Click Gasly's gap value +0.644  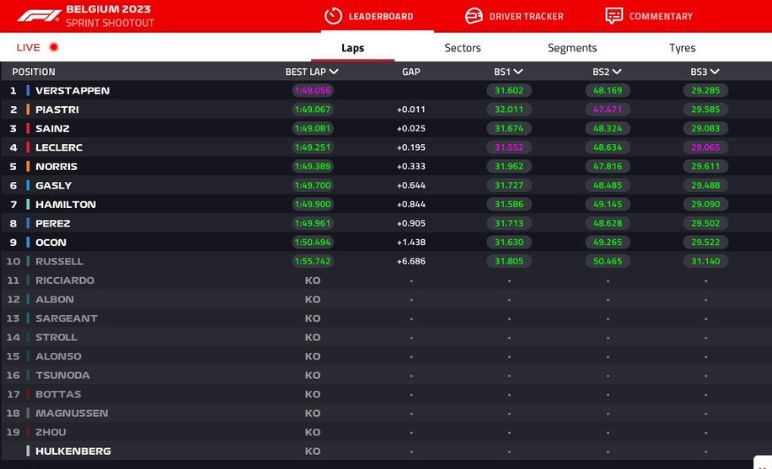click(x=411, y=186)
